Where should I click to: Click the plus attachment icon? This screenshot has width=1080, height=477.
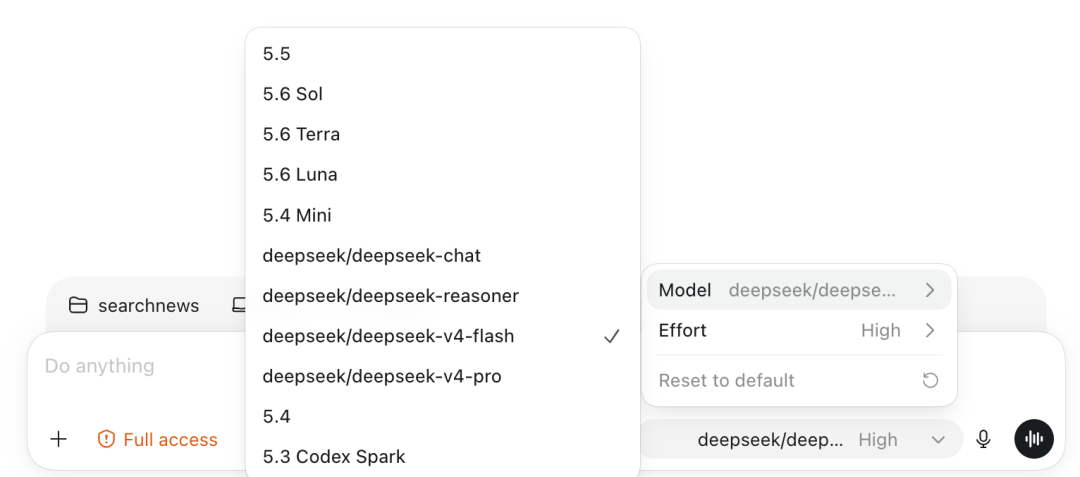tap(59, 439)
